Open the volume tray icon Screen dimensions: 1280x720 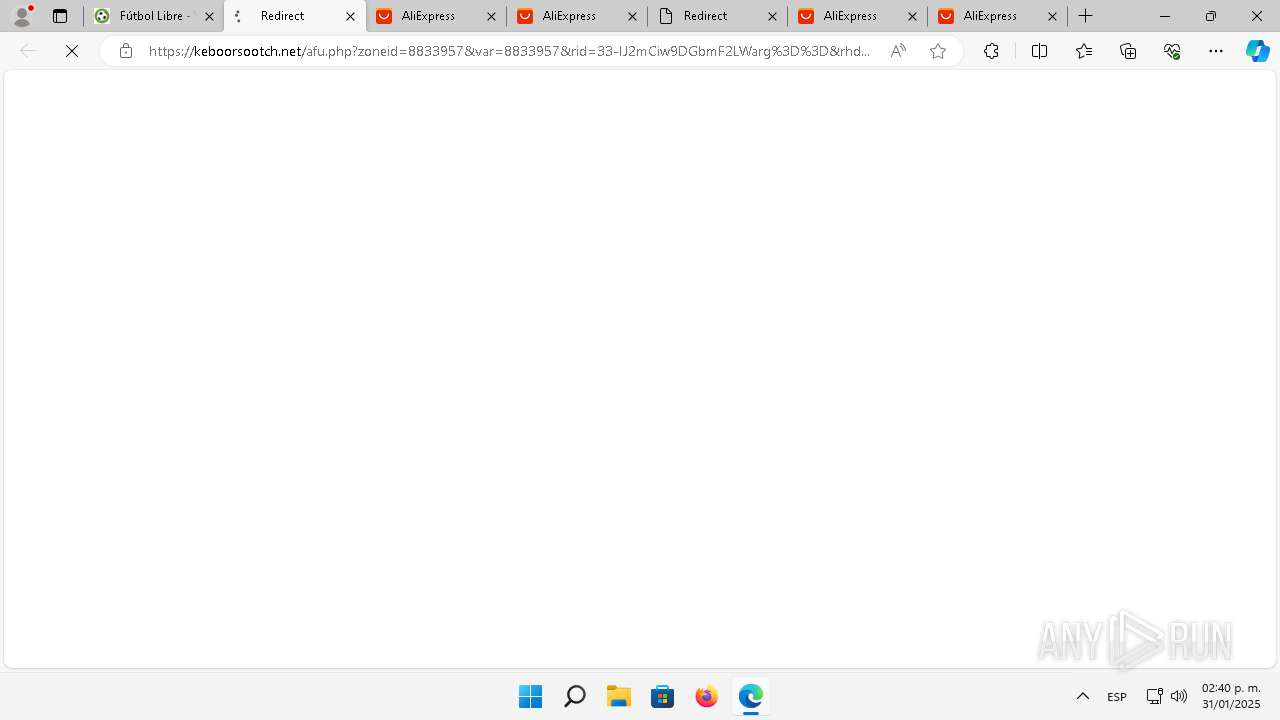1179,696
